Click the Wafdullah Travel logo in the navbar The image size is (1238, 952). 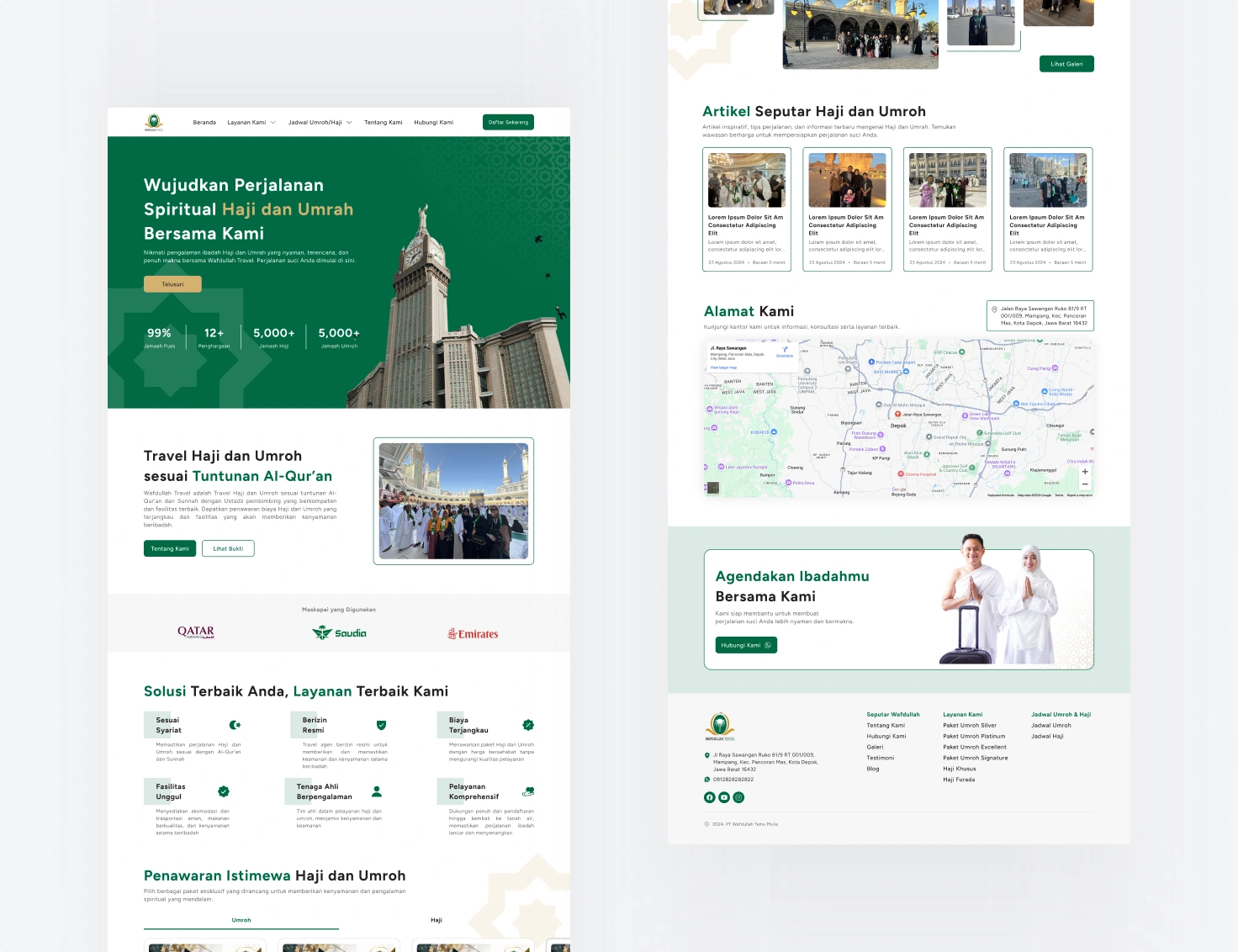153,123
